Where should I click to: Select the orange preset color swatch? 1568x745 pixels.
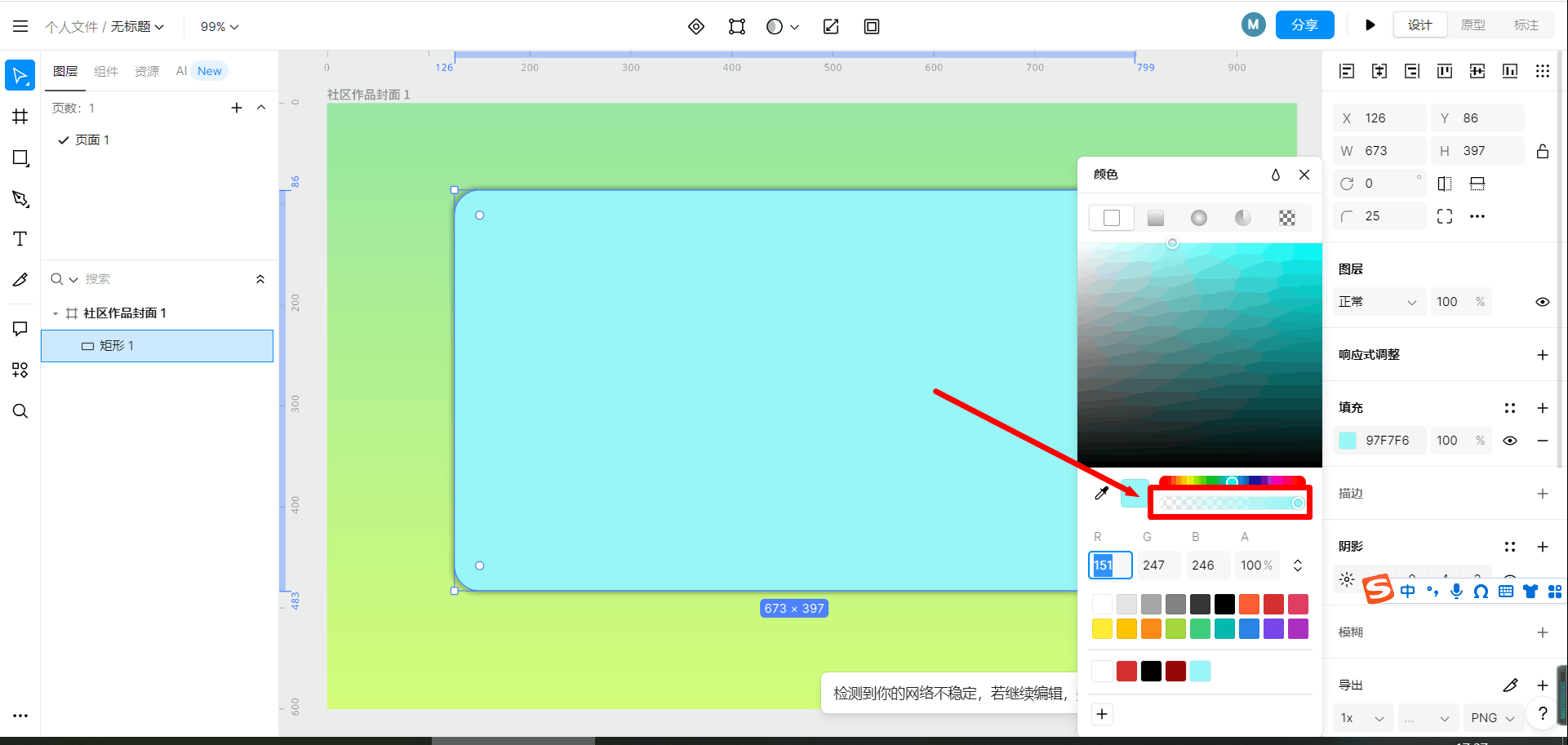[1152, 628]
